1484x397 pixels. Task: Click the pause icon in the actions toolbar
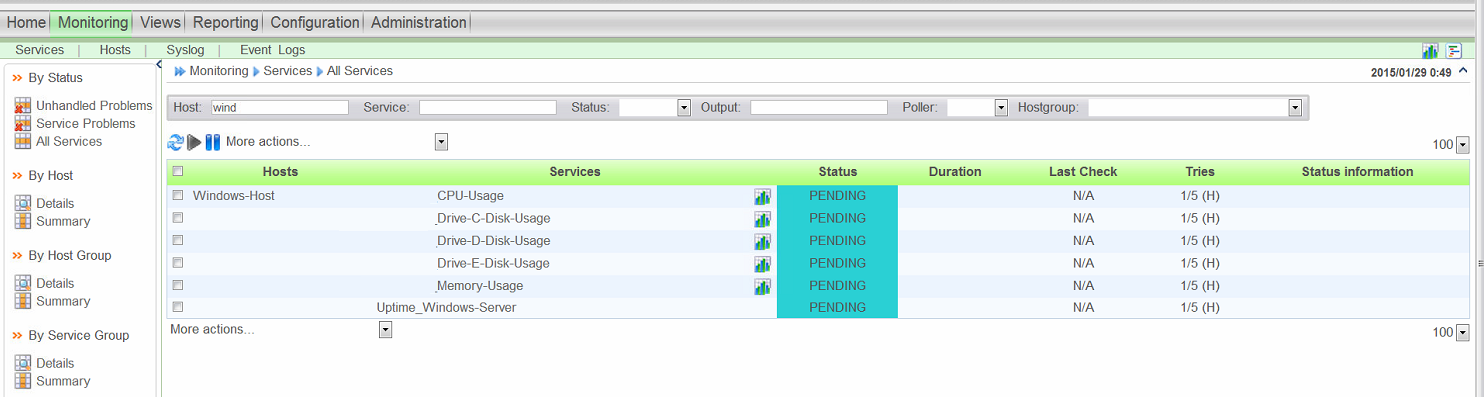point(212,142)
